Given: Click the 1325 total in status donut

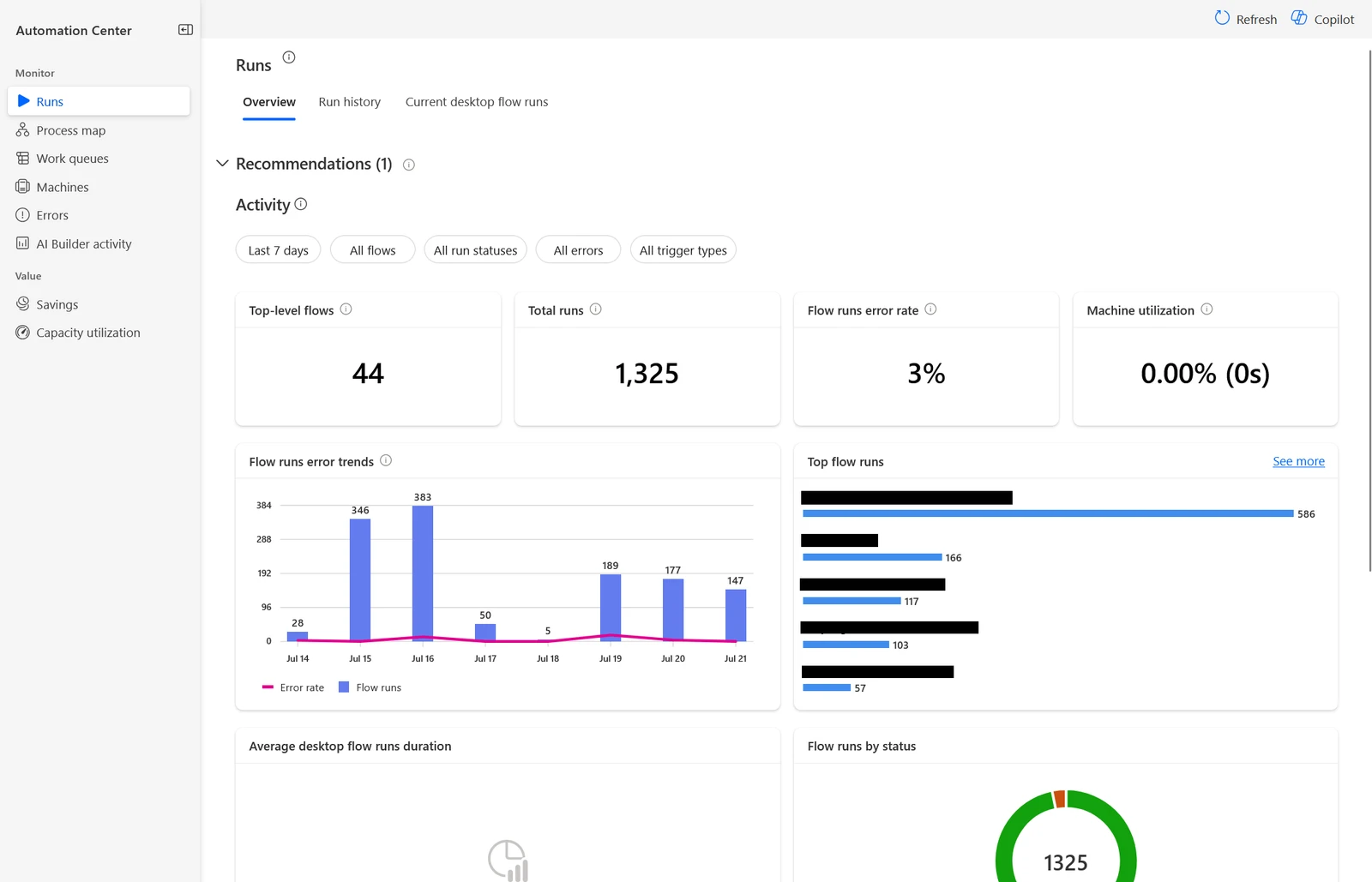Looking at the screenshot, I should (x=1066, y=862).
